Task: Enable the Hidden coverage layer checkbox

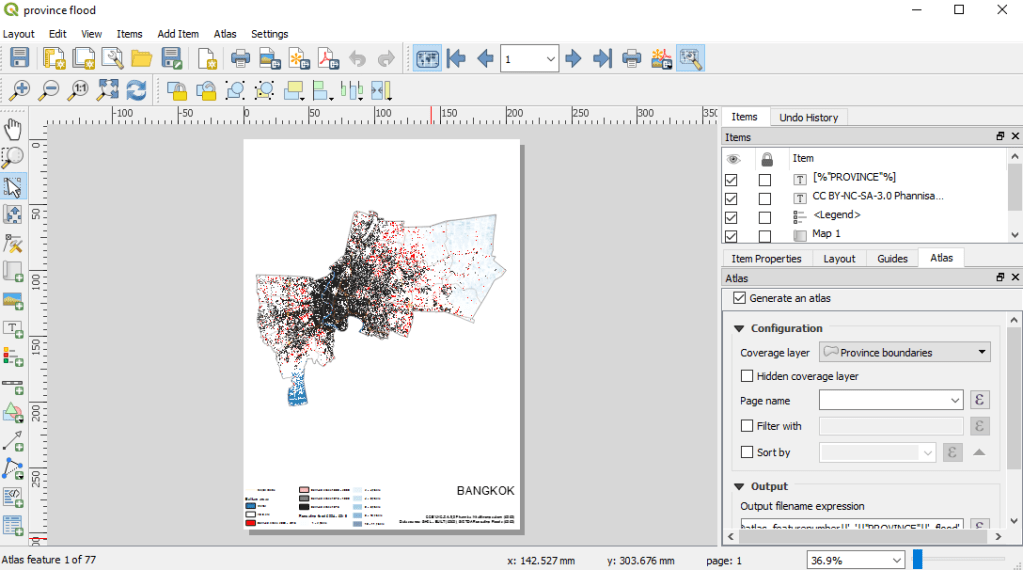Action: coord(747,376)
